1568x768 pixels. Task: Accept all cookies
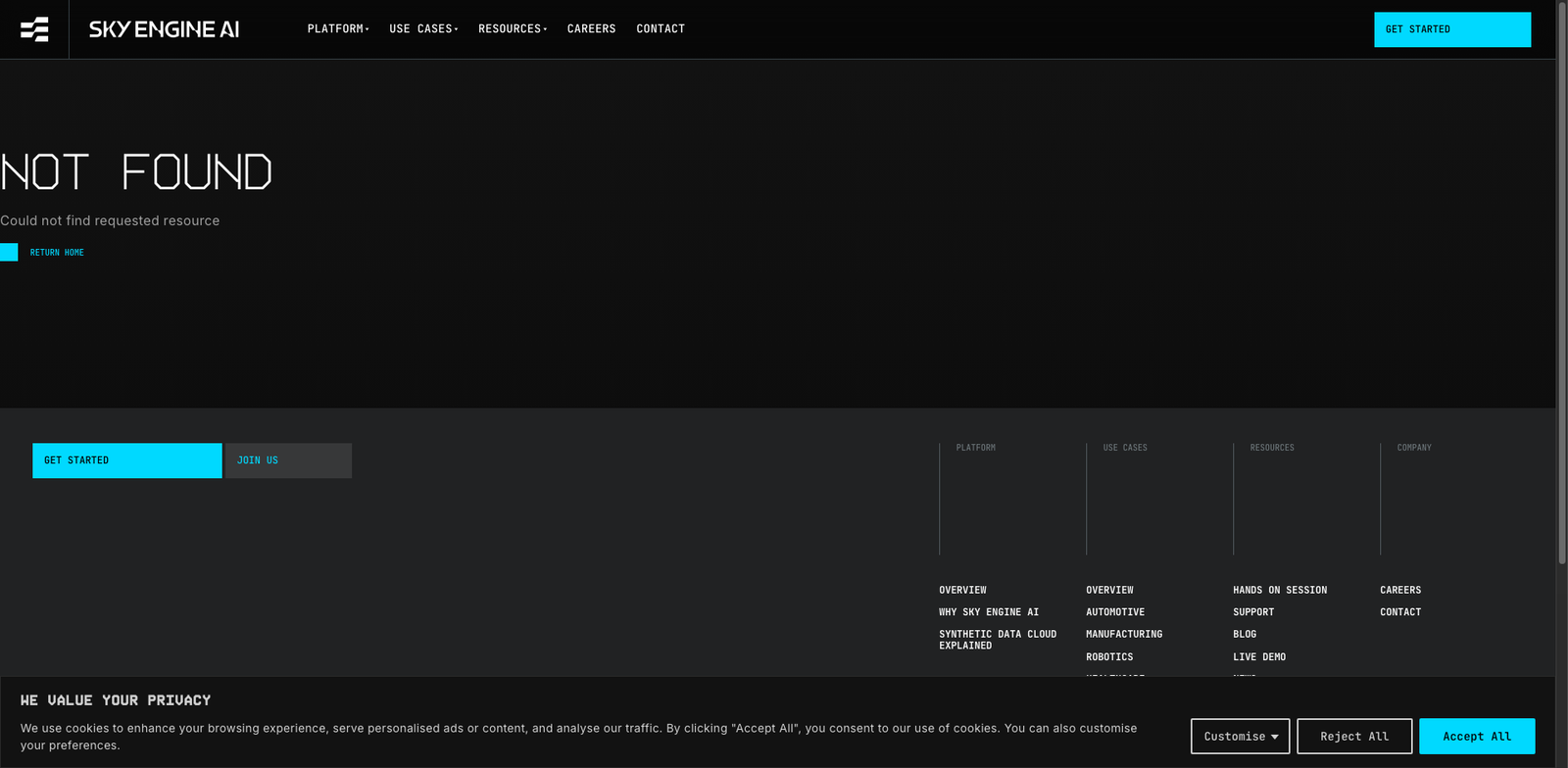[1476, 737]
